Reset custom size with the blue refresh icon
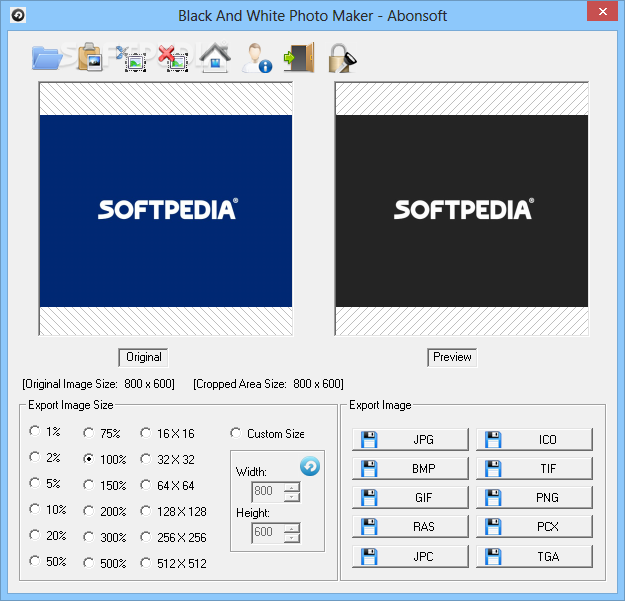Image resolution: width=625 pixels, height=601 pixels. [310, 466]
